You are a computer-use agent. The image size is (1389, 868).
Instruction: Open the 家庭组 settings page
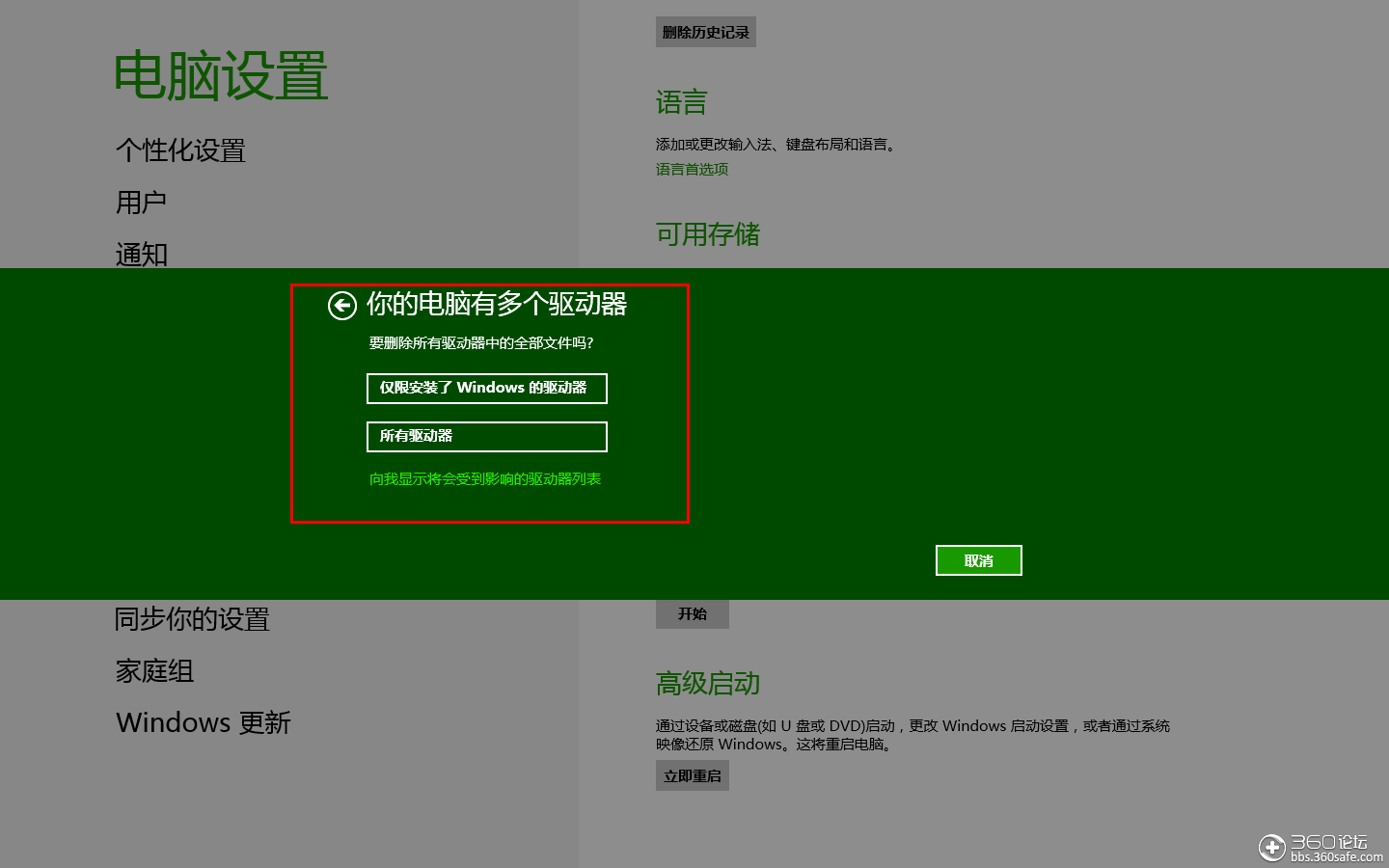(155, 671)
